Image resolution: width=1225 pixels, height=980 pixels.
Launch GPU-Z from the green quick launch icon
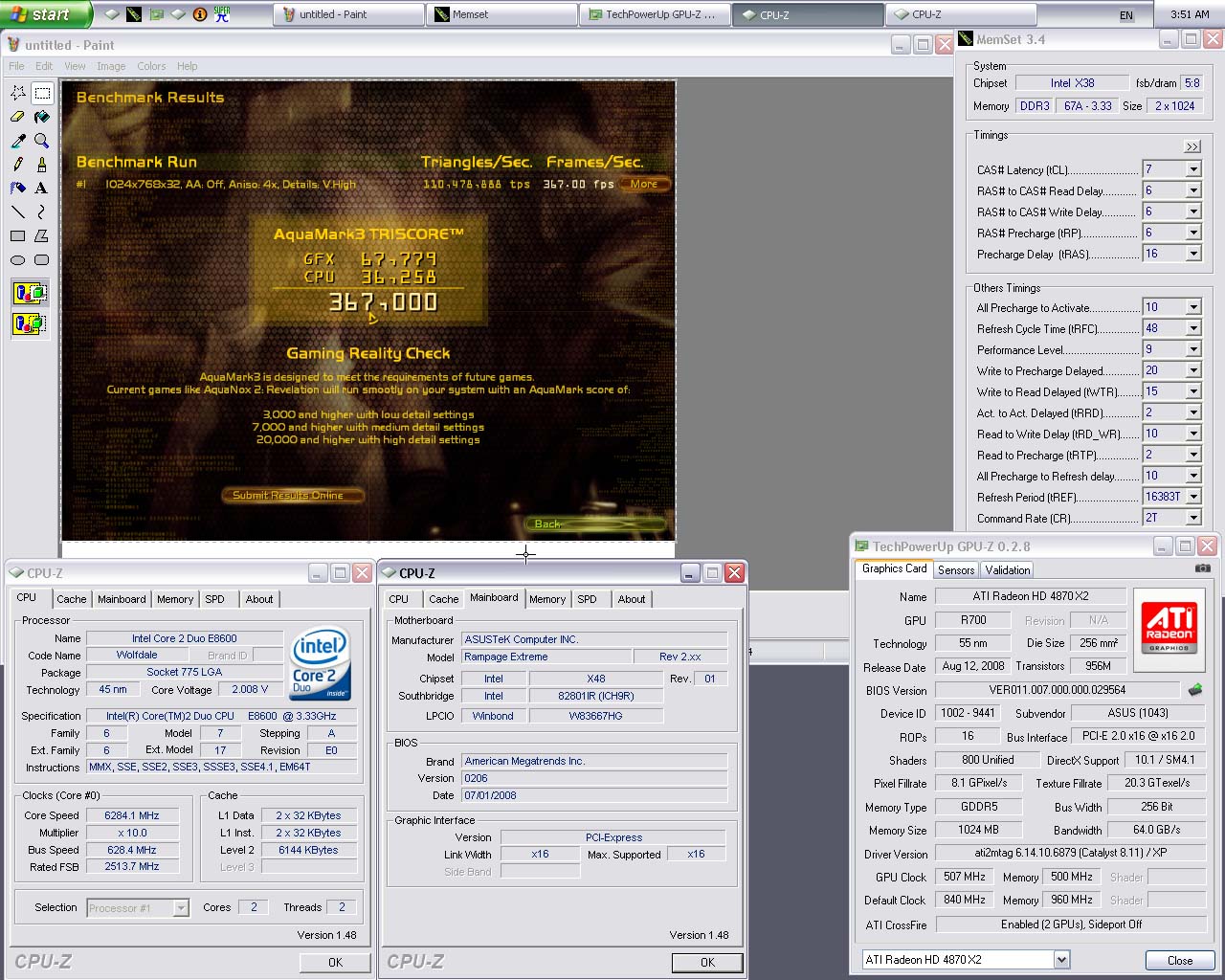(156, 14)
